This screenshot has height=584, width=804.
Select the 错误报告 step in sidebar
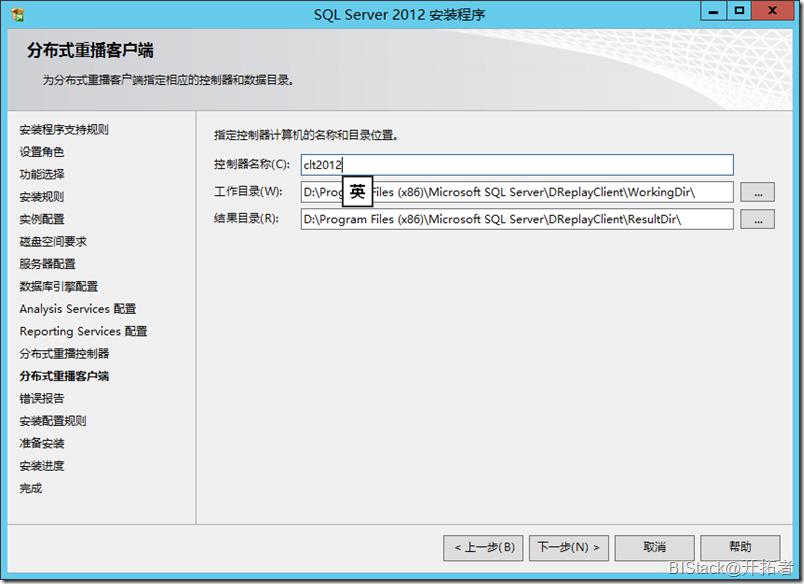tap(42, 398)
